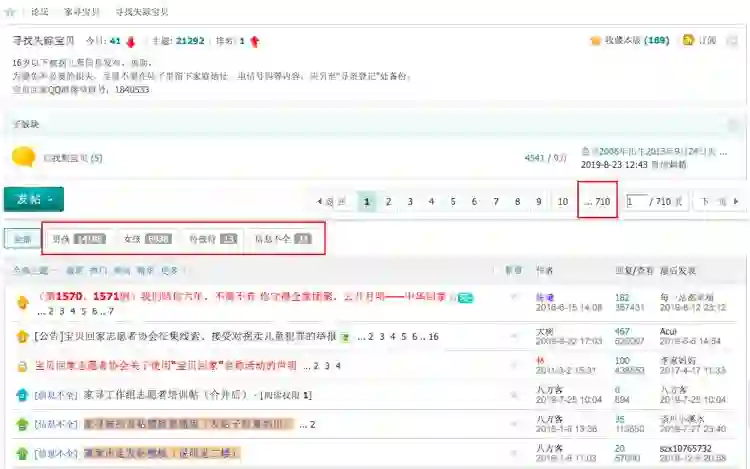The width and height of the screenshot is (750, 469).
Task: Click the pinned icon of the [公告] thread
Action: (22, 337)
